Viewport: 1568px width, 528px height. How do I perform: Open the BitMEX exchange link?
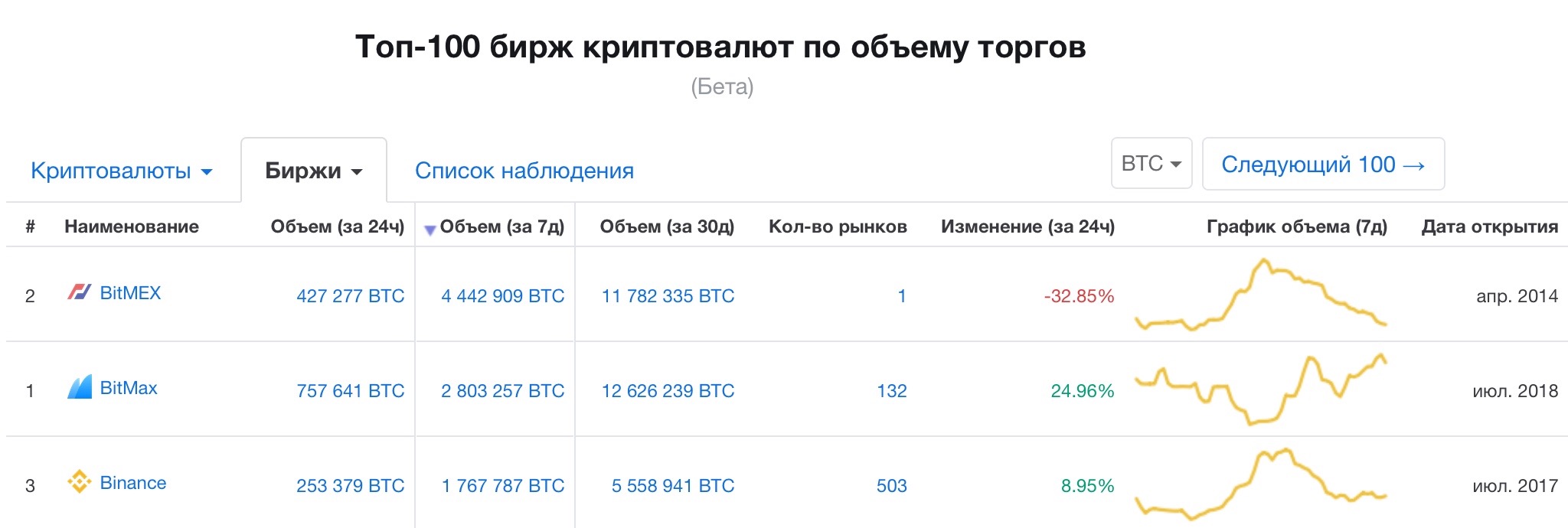pos(130,293)
